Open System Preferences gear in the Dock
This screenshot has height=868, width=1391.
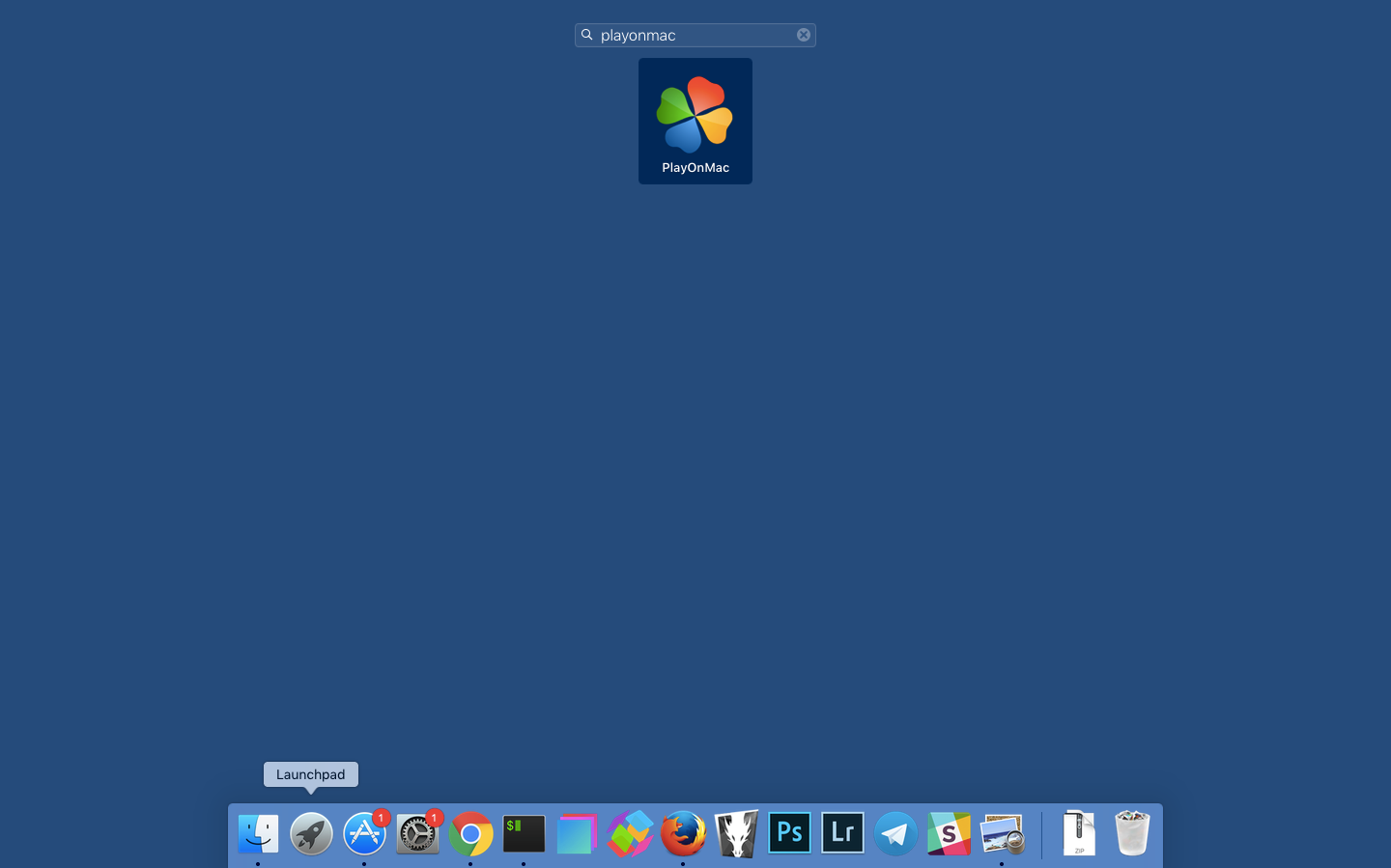coord(417,833)
